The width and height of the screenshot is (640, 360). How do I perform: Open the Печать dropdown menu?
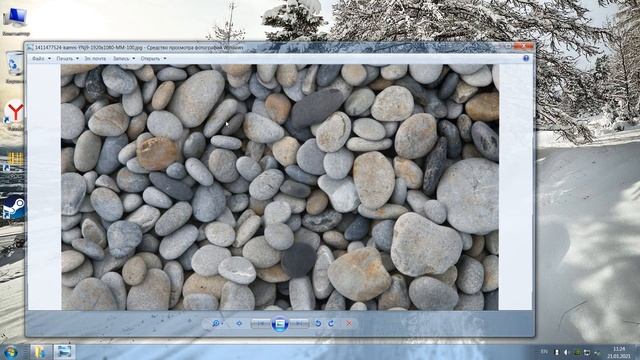coord(67,58)
